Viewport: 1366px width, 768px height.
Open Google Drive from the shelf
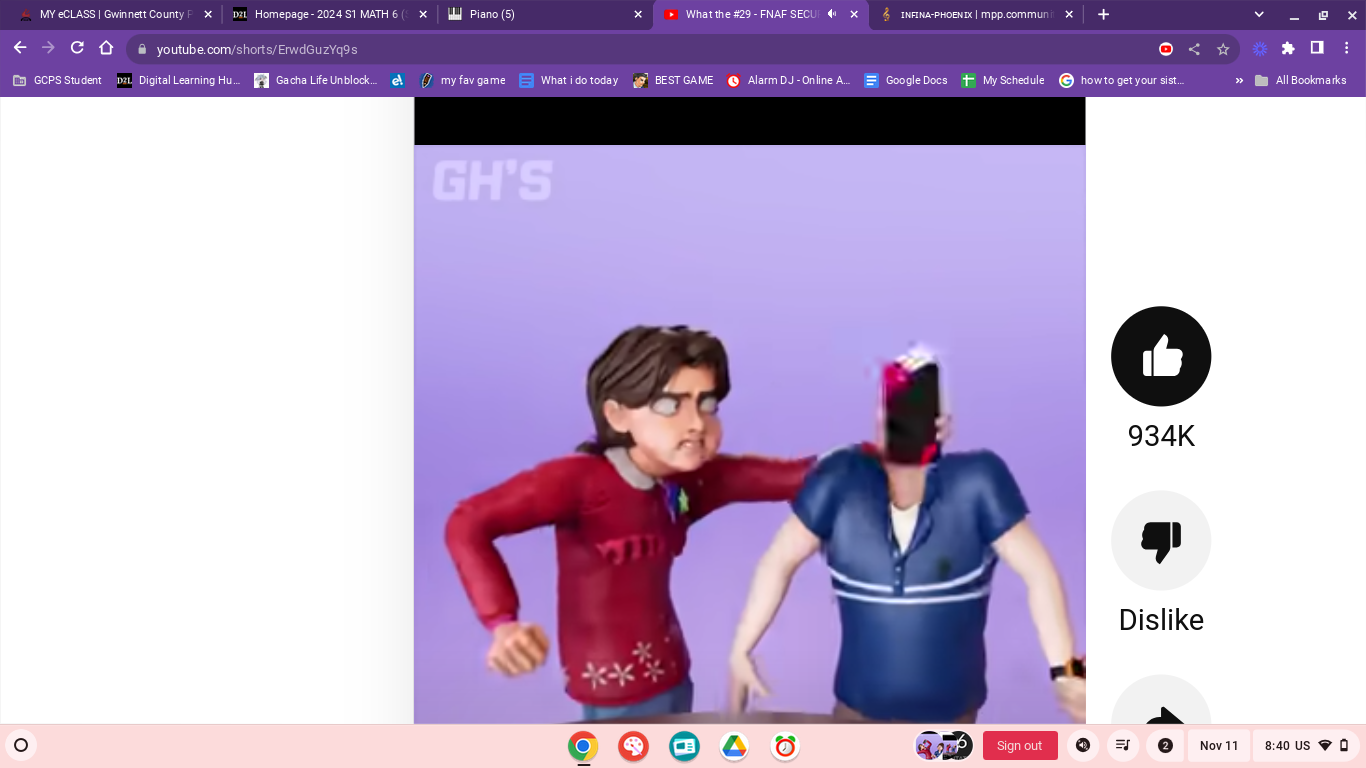[x=734, y=746]
